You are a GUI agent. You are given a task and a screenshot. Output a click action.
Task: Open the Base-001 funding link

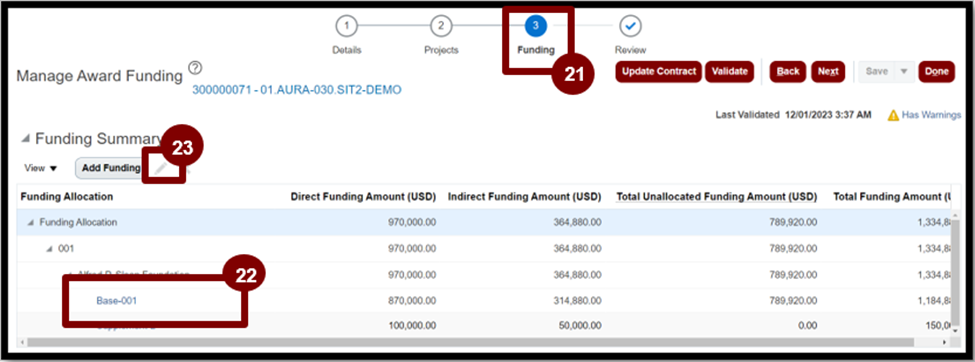click(x=116, y=300)
